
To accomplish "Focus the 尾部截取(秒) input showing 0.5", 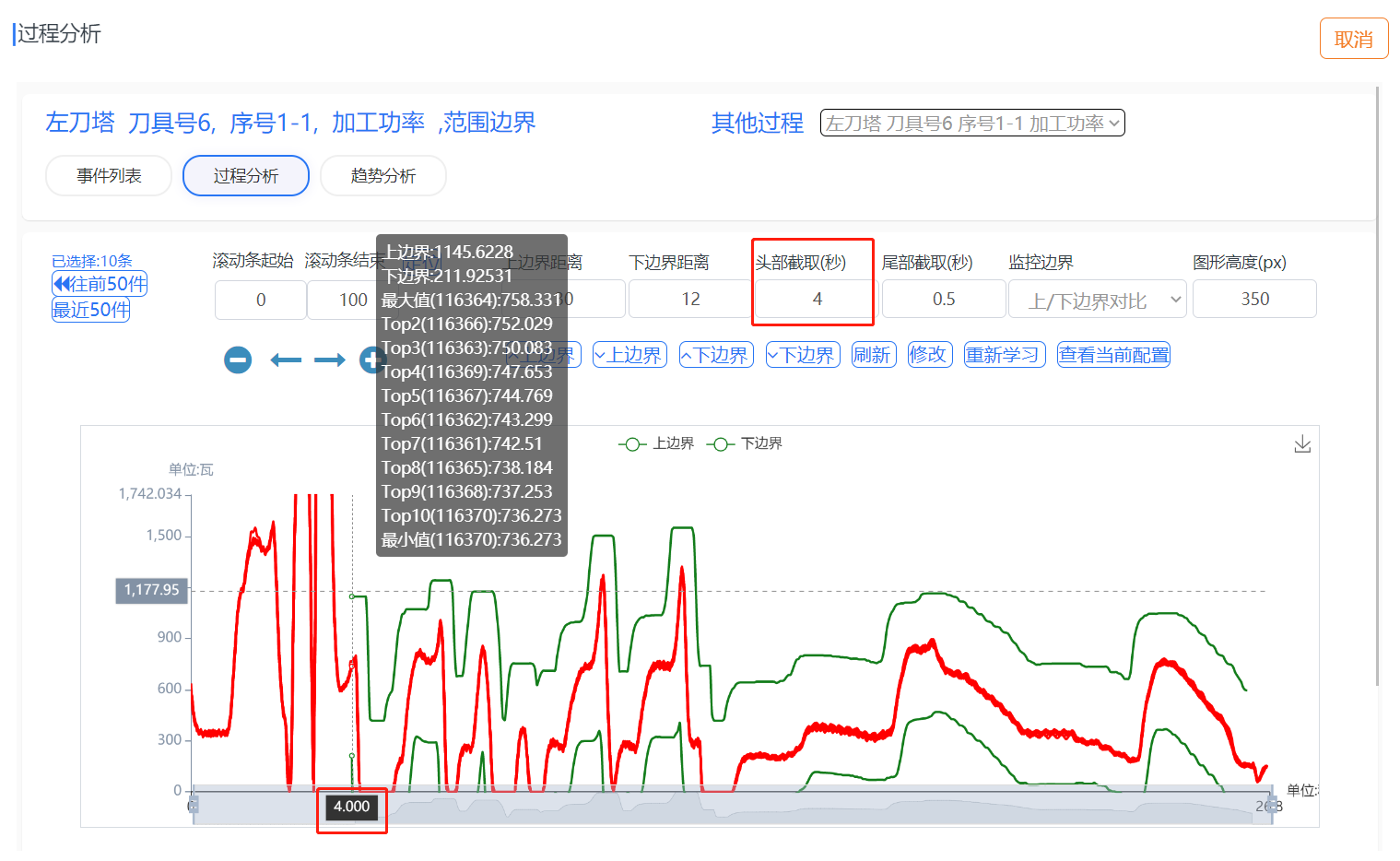I will [x=944, y=300].
